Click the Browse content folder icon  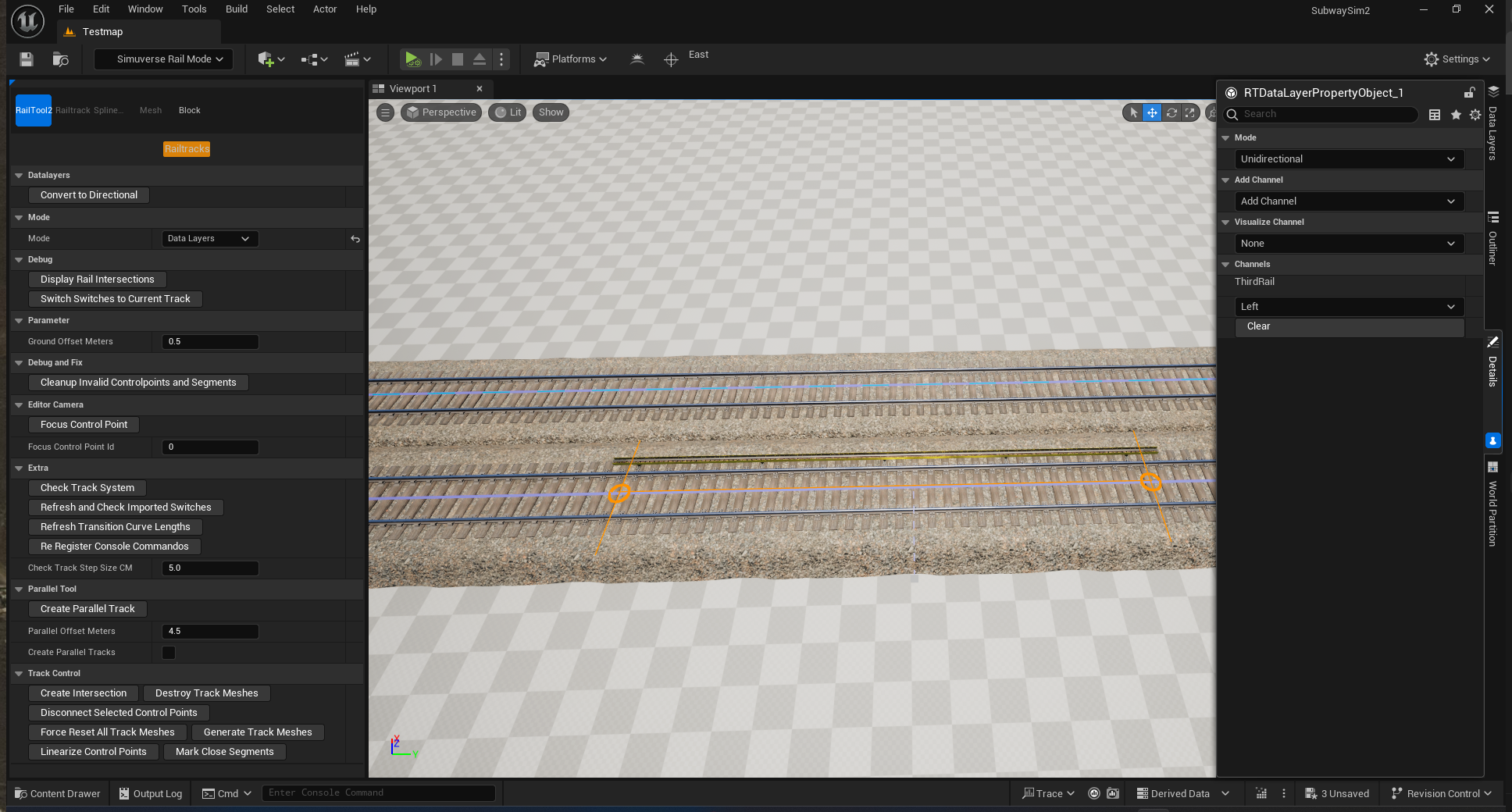coord(60,59)
